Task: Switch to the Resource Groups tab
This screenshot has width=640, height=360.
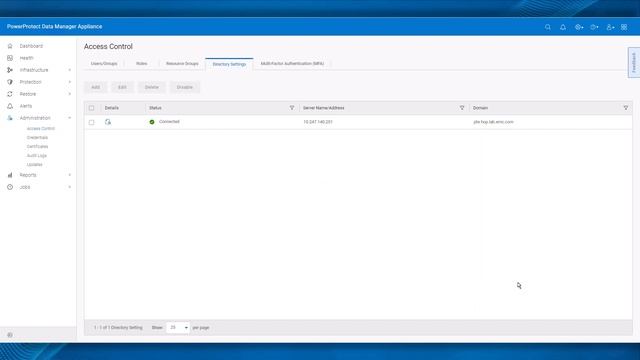Action: tap(182, 64)
